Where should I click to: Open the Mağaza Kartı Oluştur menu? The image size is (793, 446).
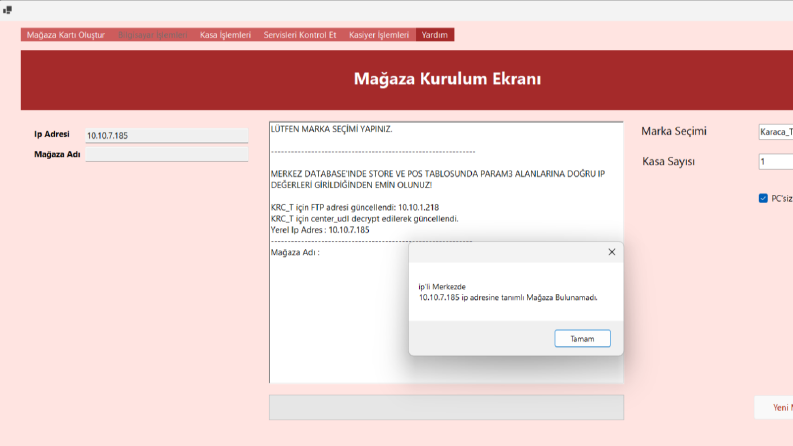(66, 35)
